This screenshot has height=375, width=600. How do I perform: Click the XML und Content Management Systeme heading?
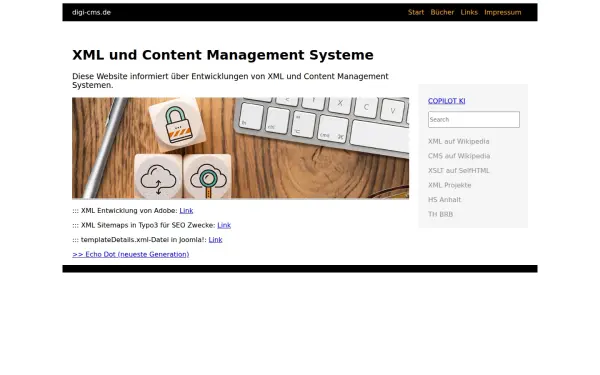click(x=223, y=55)
